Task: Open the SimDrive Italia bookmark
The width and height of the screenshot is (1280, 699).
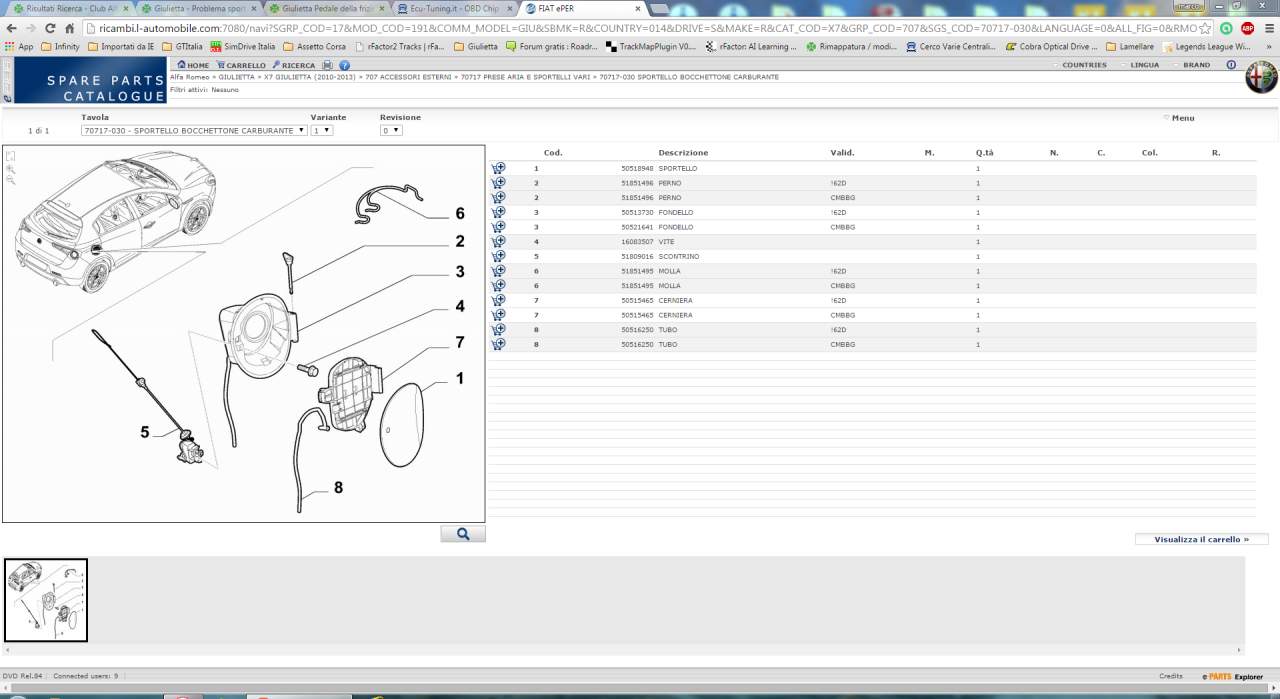Action: [x=243, y=46]
